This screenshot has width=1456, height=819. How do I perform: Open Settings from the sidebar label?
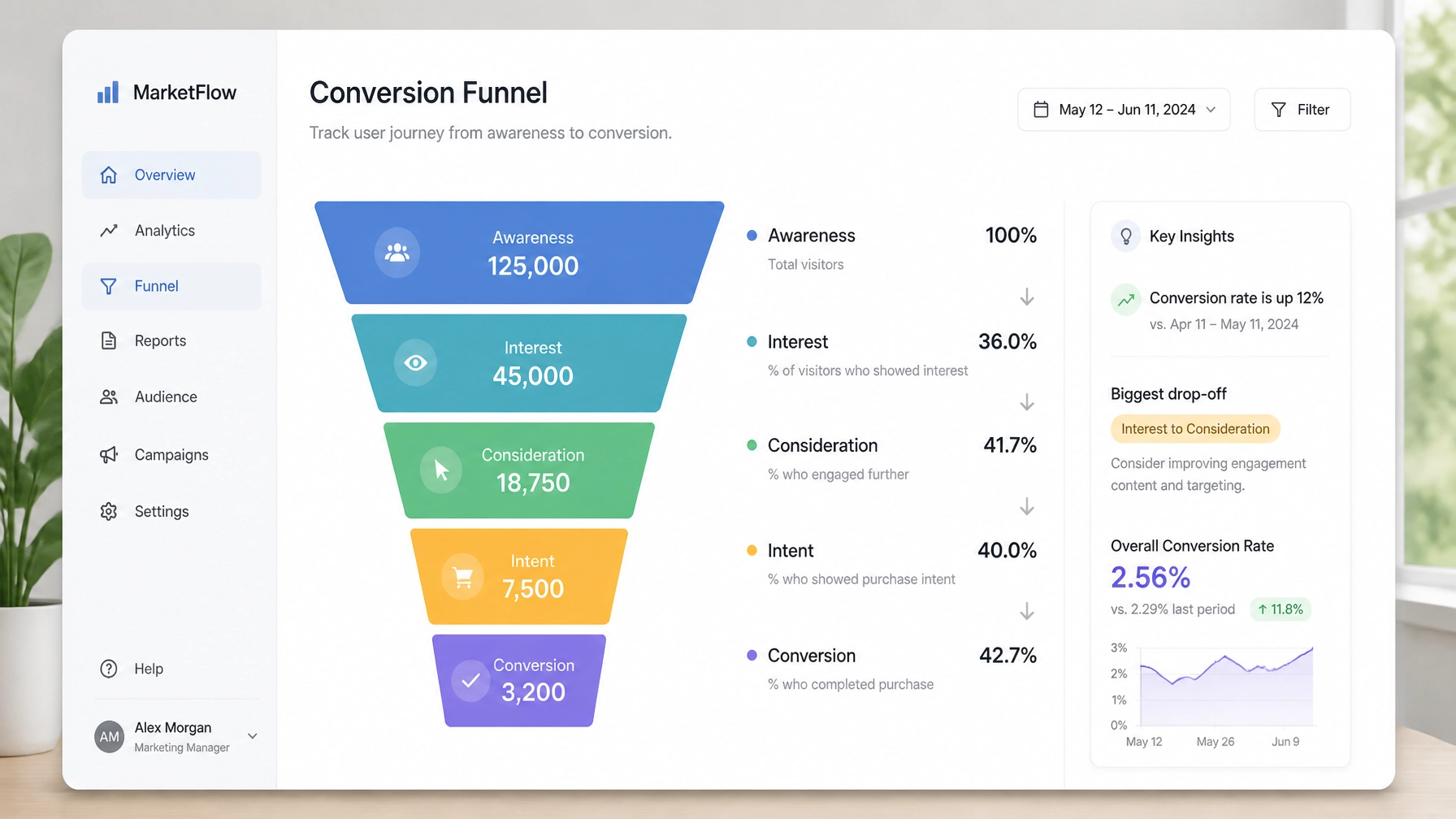click(162, 511)
